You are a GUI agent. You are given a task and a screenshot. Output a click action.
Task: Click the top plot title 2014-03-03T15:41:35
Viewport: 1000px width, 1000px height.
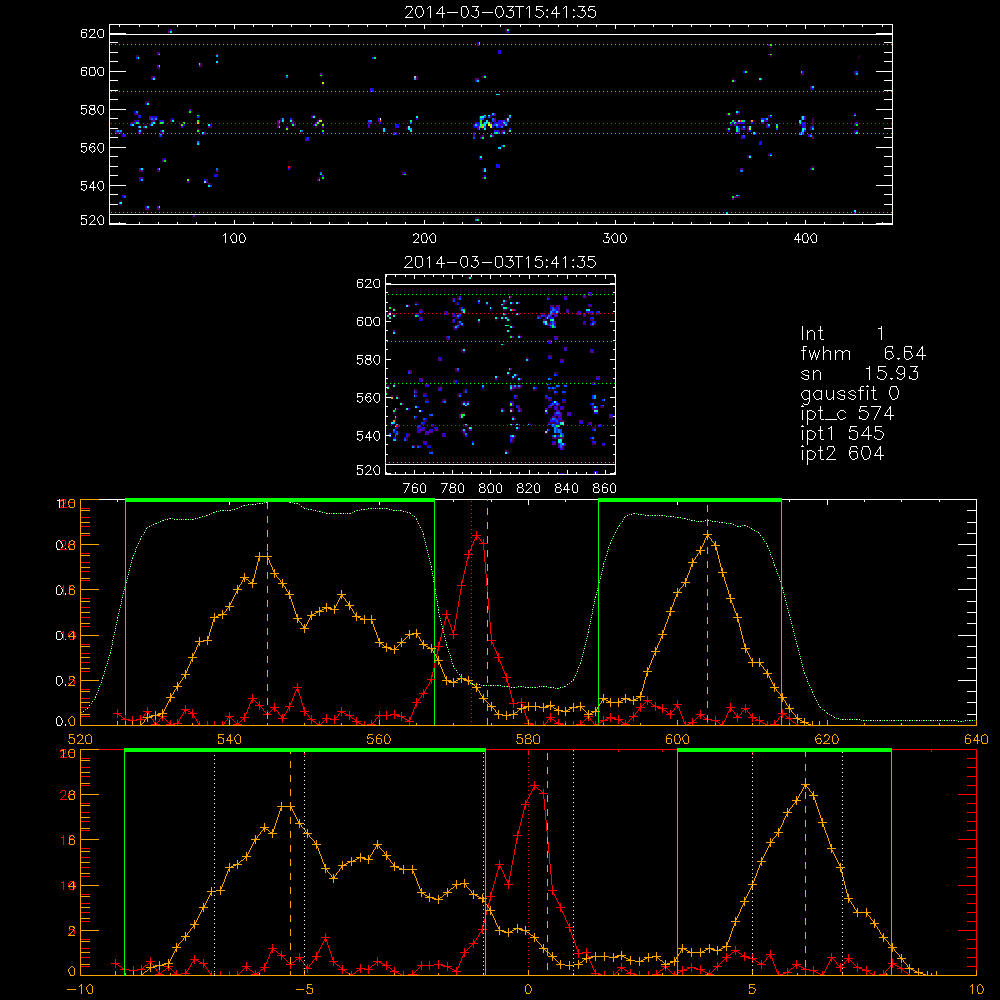click(500, 12)
